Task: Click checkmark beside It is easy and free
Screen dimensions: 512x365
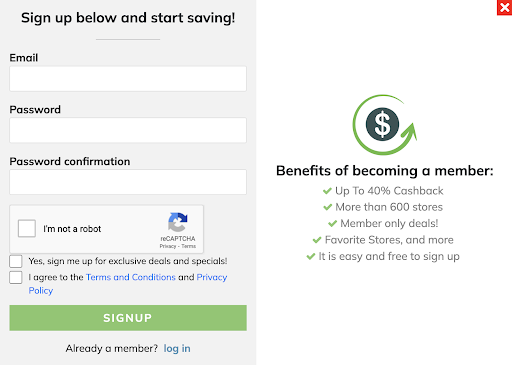Action: click(x=311, y=256)
